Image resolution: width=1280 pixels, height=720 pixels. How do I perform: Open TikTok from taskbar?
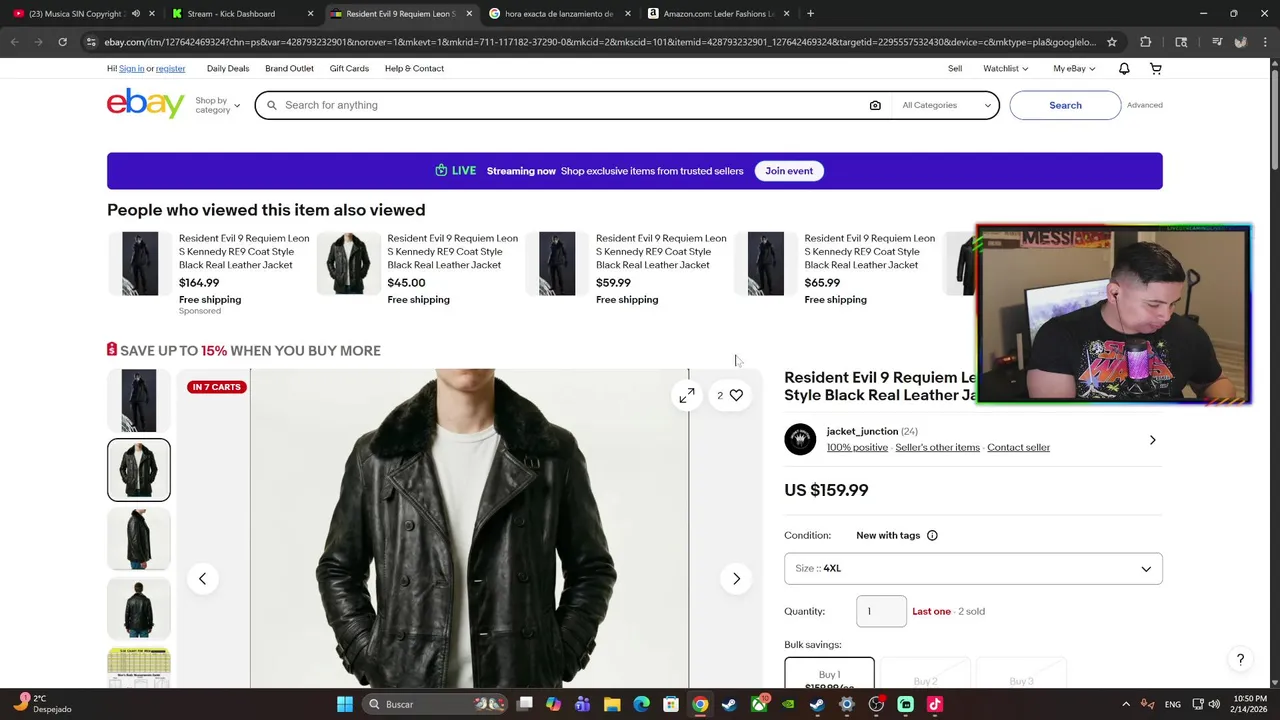(x=935, y=704)
